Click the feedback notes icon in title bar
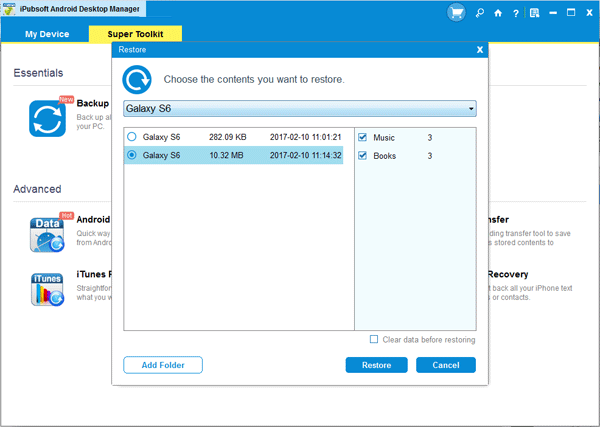Image resolution: width=600 pixels, height=427 pixels. pyautogui.click(x=535, y=14)
